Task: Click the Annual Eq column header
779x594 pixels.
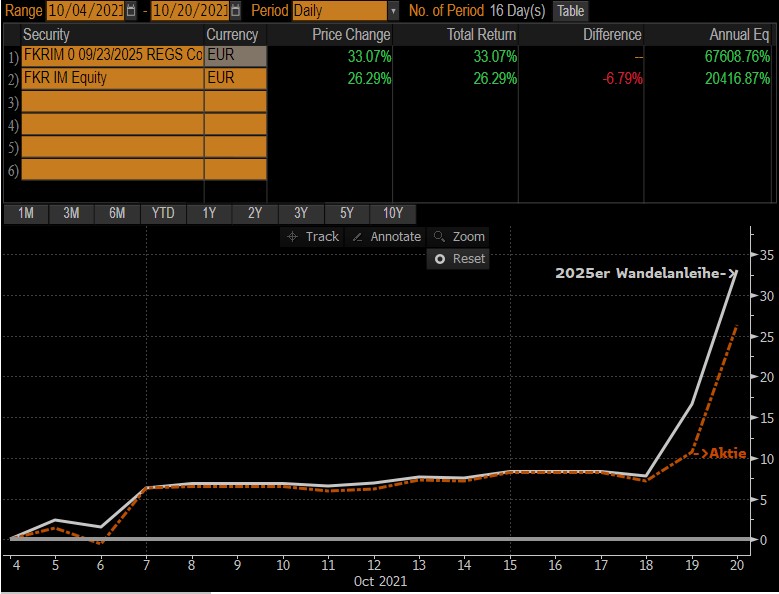Action: (x=739, y=35)
